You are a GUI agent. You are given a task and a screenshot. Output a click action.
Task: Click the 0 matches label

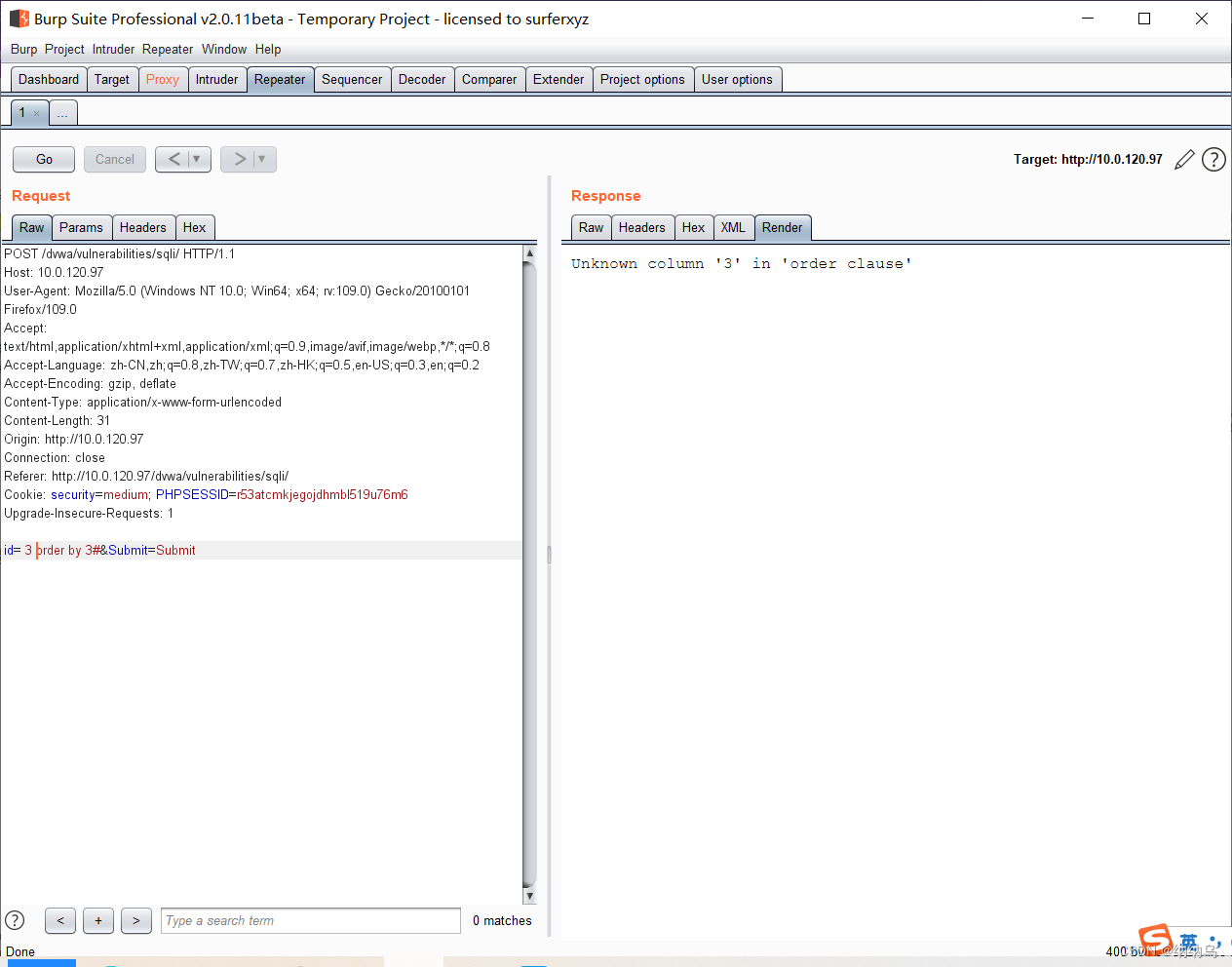[x=502, y=921]
